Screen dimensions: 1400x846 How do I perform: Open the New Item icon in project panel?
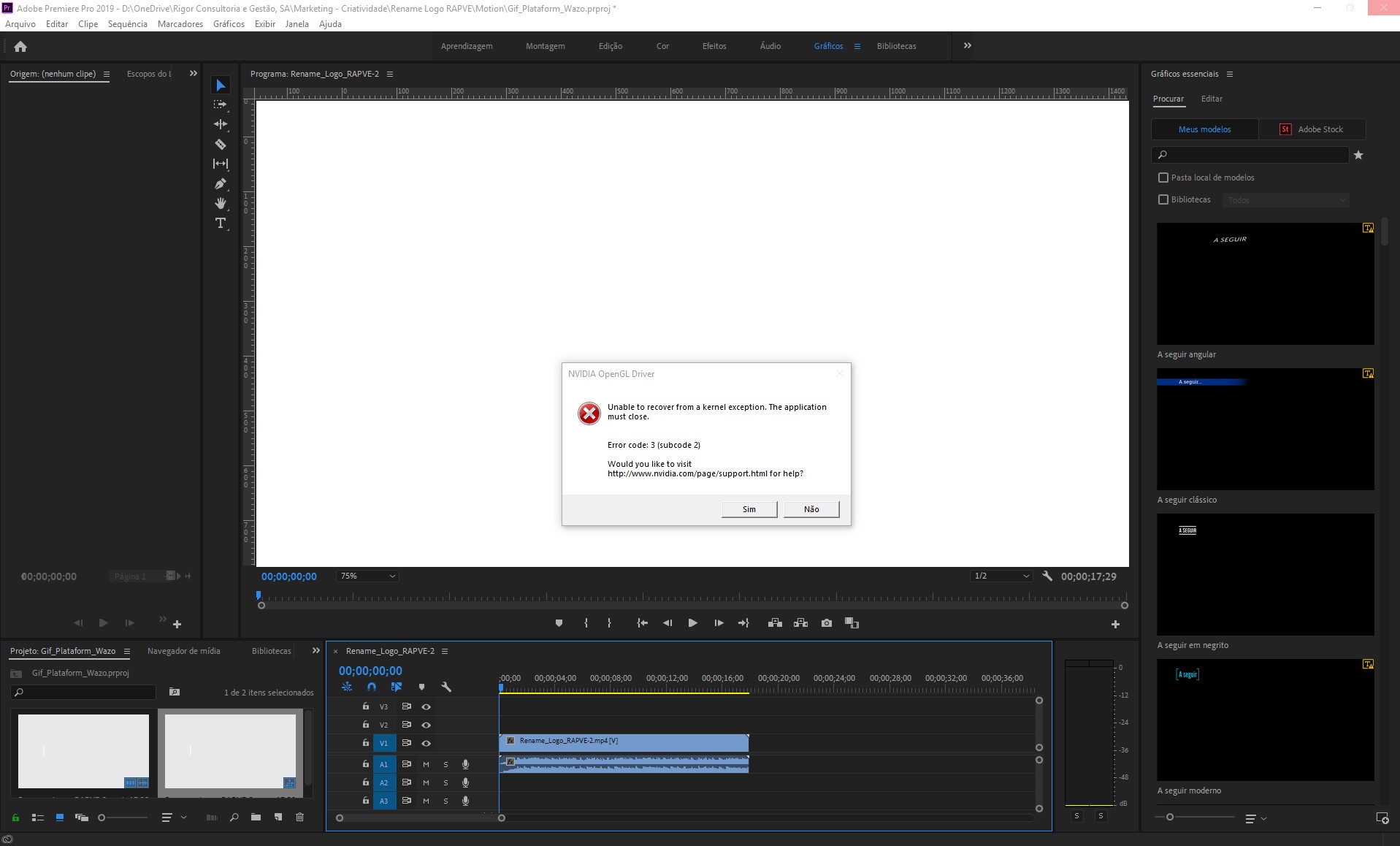click(x=278, y=818)
